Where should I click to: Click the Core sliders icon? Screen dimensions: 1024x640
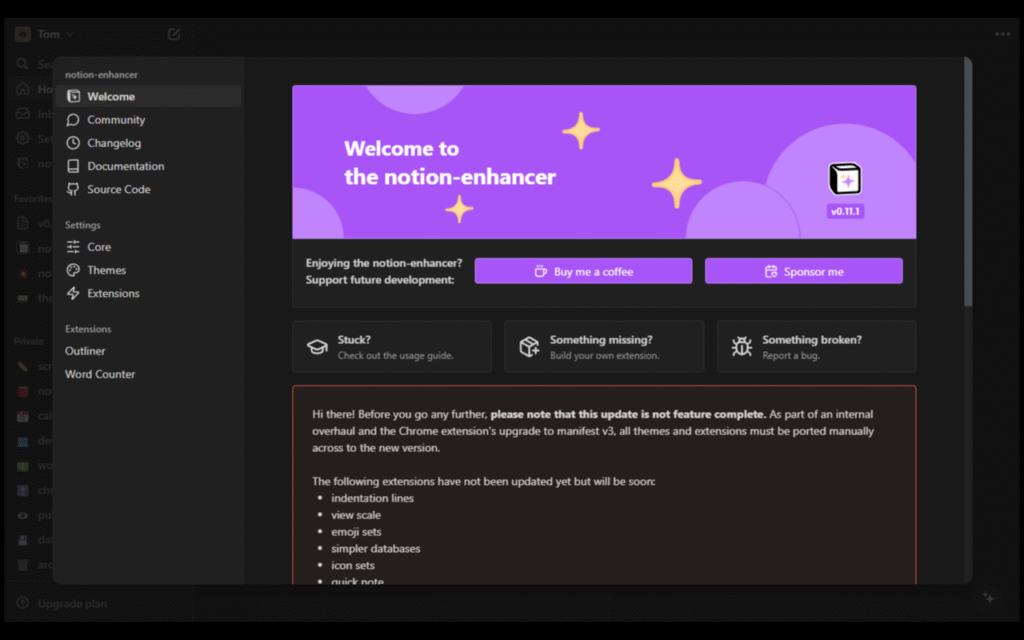click(73, 247)
